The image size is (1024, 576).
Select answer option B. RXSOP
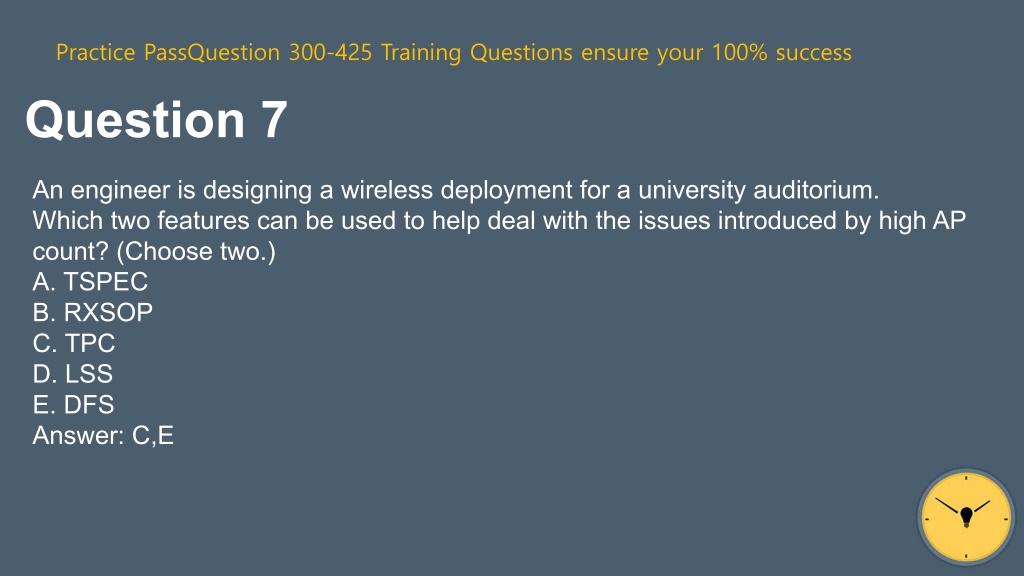[93, 313]
